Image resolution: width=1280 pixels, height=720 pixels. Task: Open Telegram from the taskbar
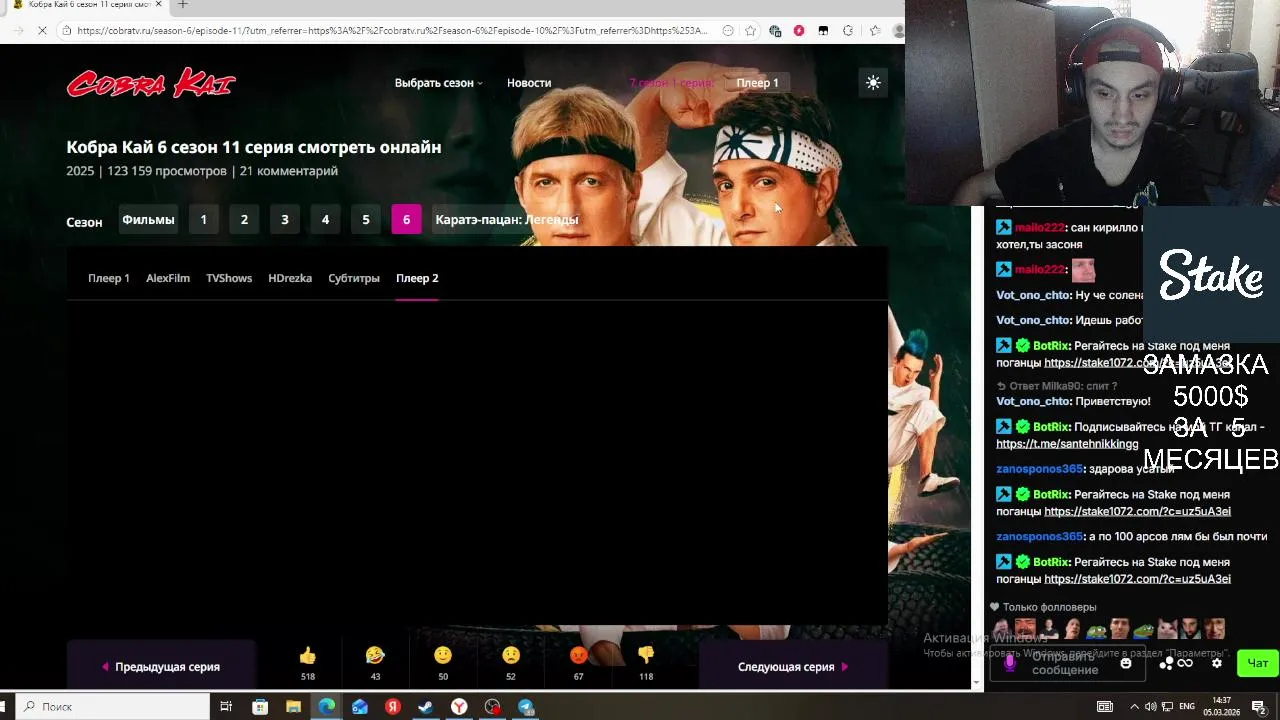pyautogui.click(x=526, y=706)
